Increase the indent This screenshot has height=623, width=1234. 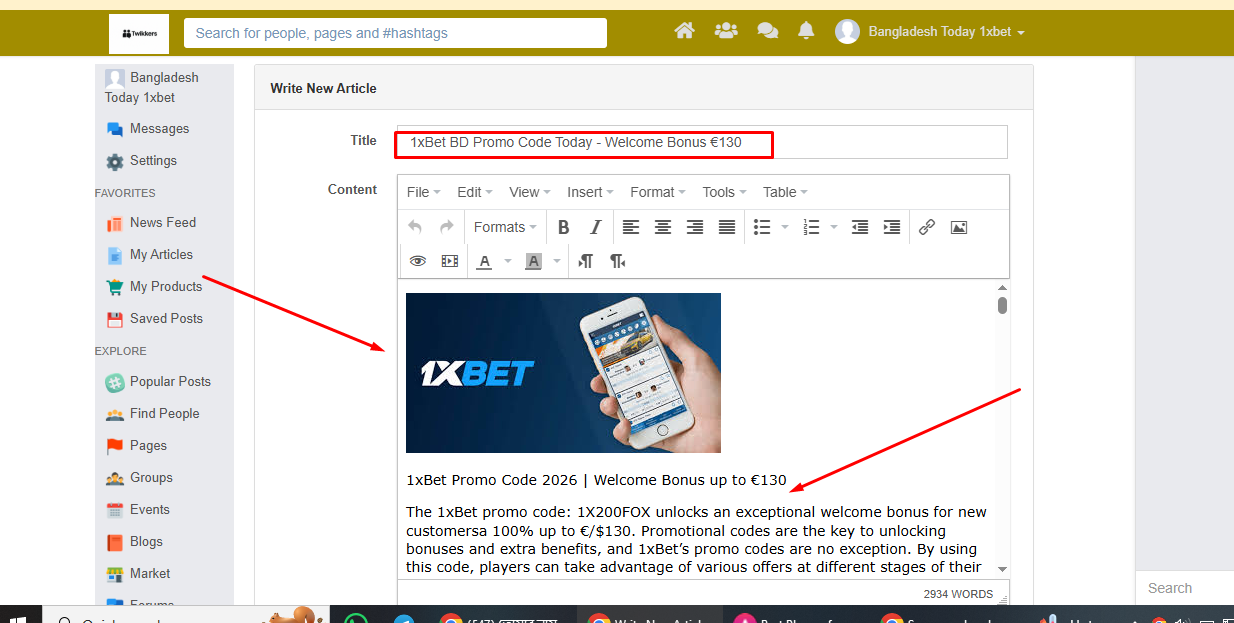click(892, 227)
